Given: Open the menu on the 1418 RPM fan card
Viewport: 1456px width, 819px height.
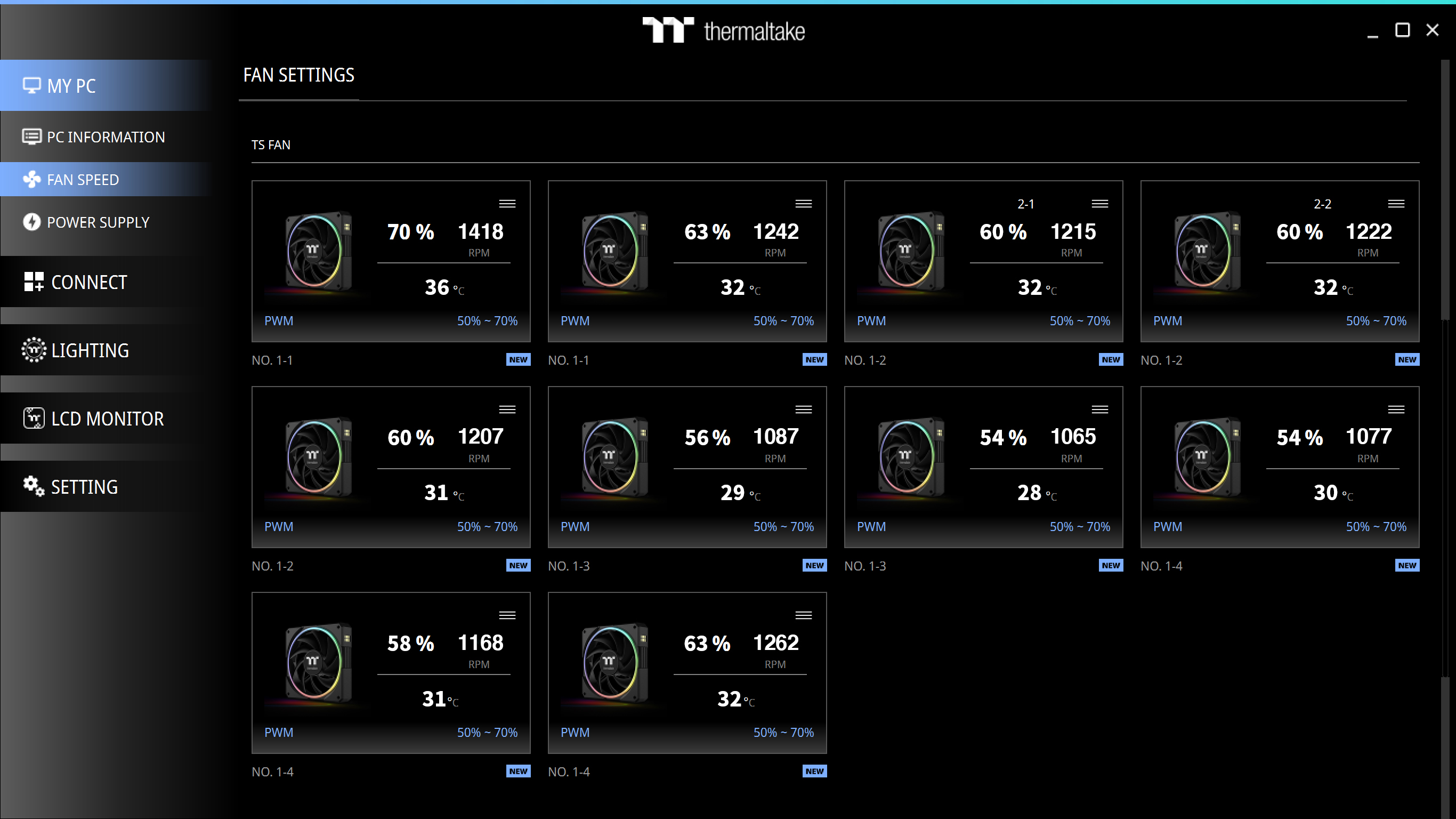Looking at the screenshot, I should click(507, 204).
